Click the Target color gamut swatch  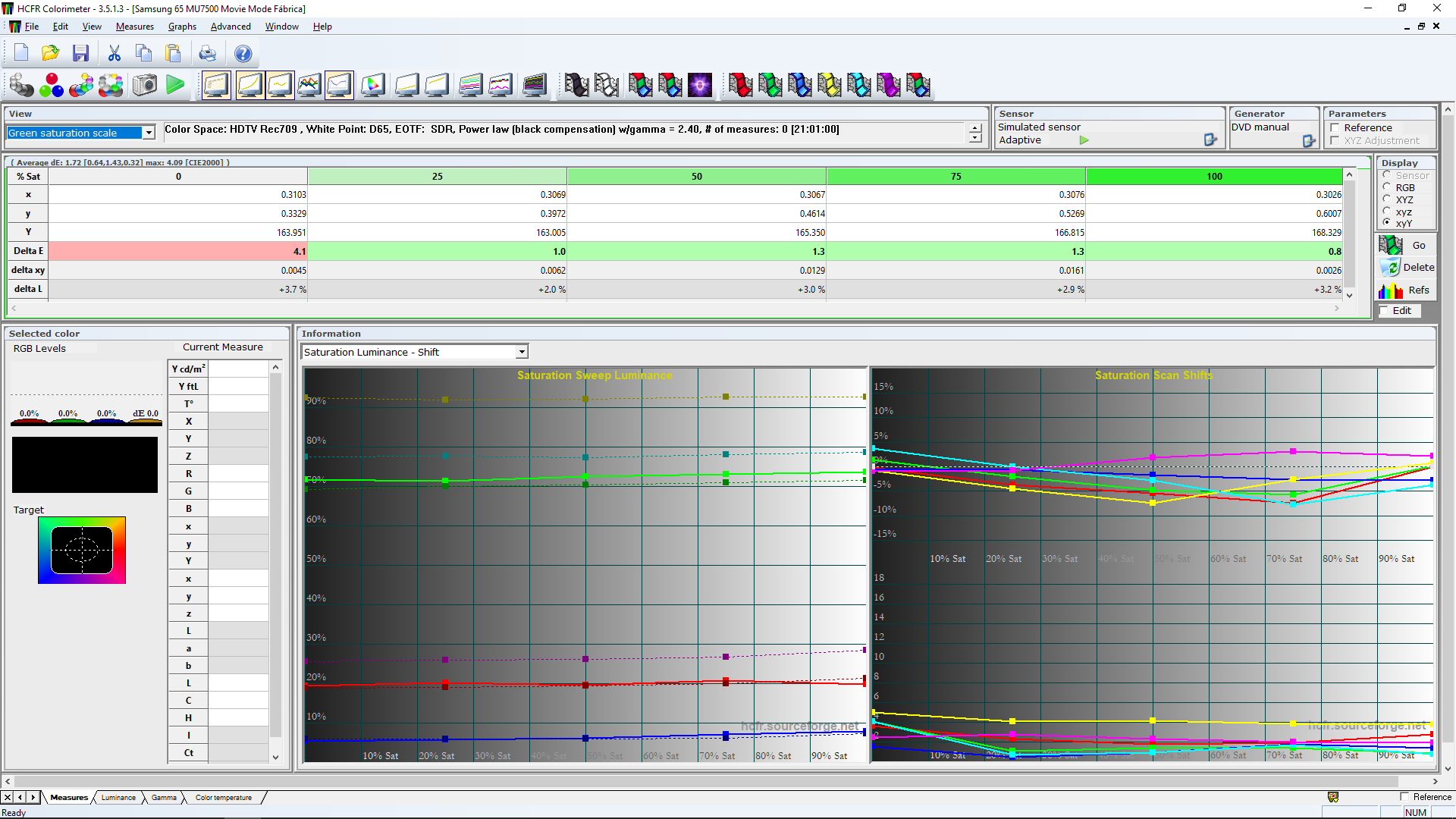coord(82,550)
